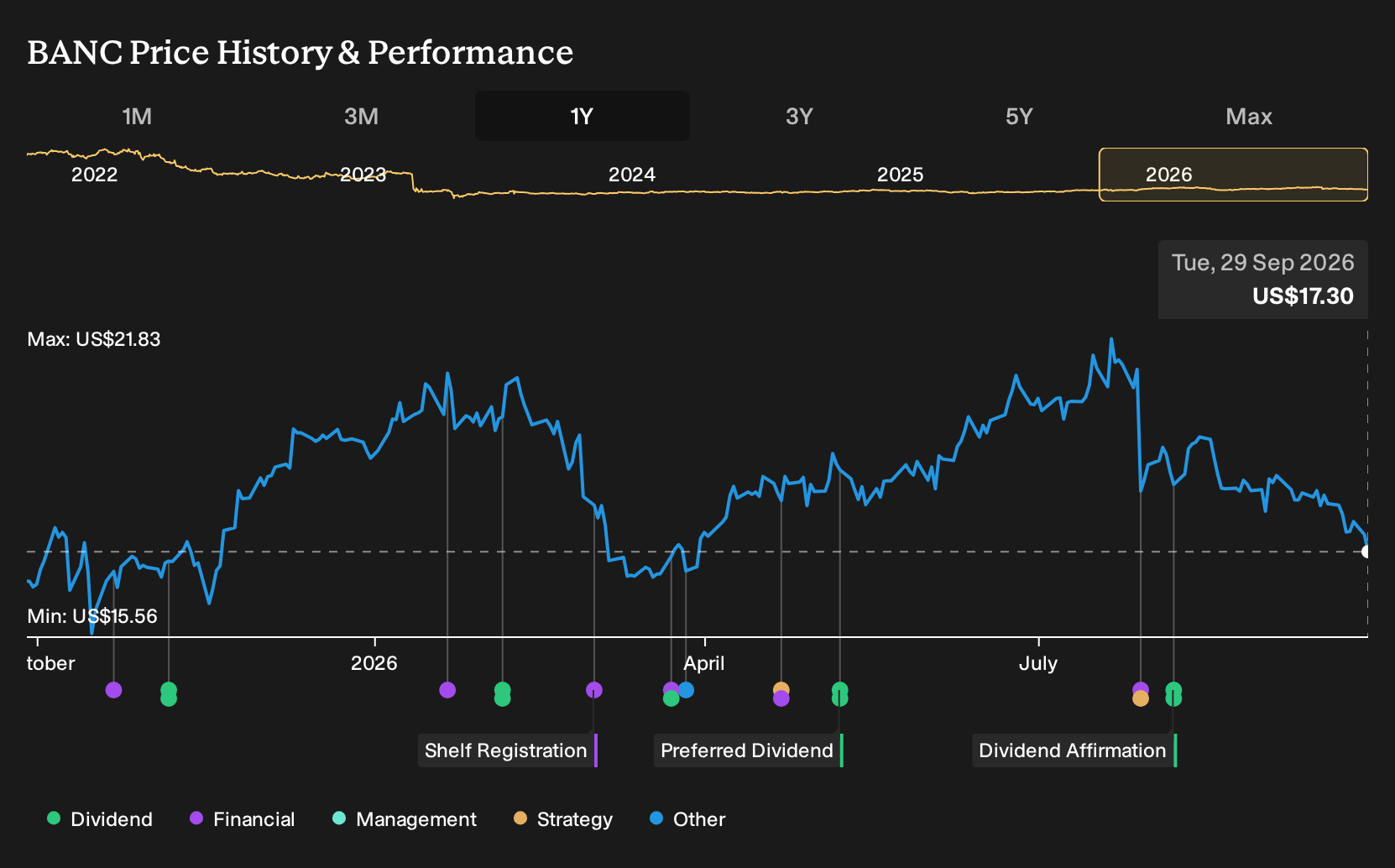Viewport: 1395px width, 868px height.
Task: Click the highlighted 2026 range selector window
Action: tap(1234, 175)
